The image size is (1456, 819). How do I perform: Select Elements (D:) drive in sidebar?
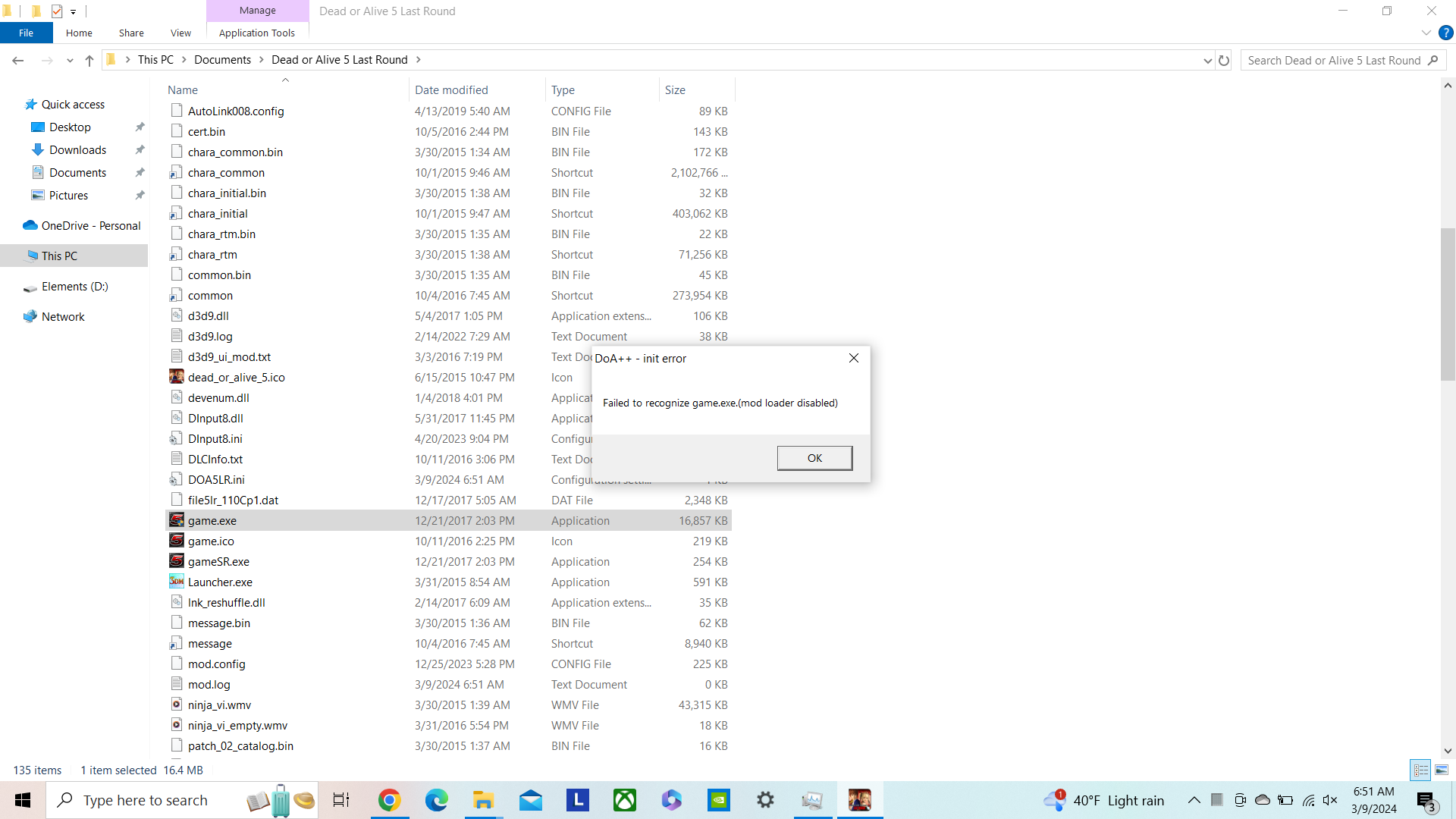74,287
